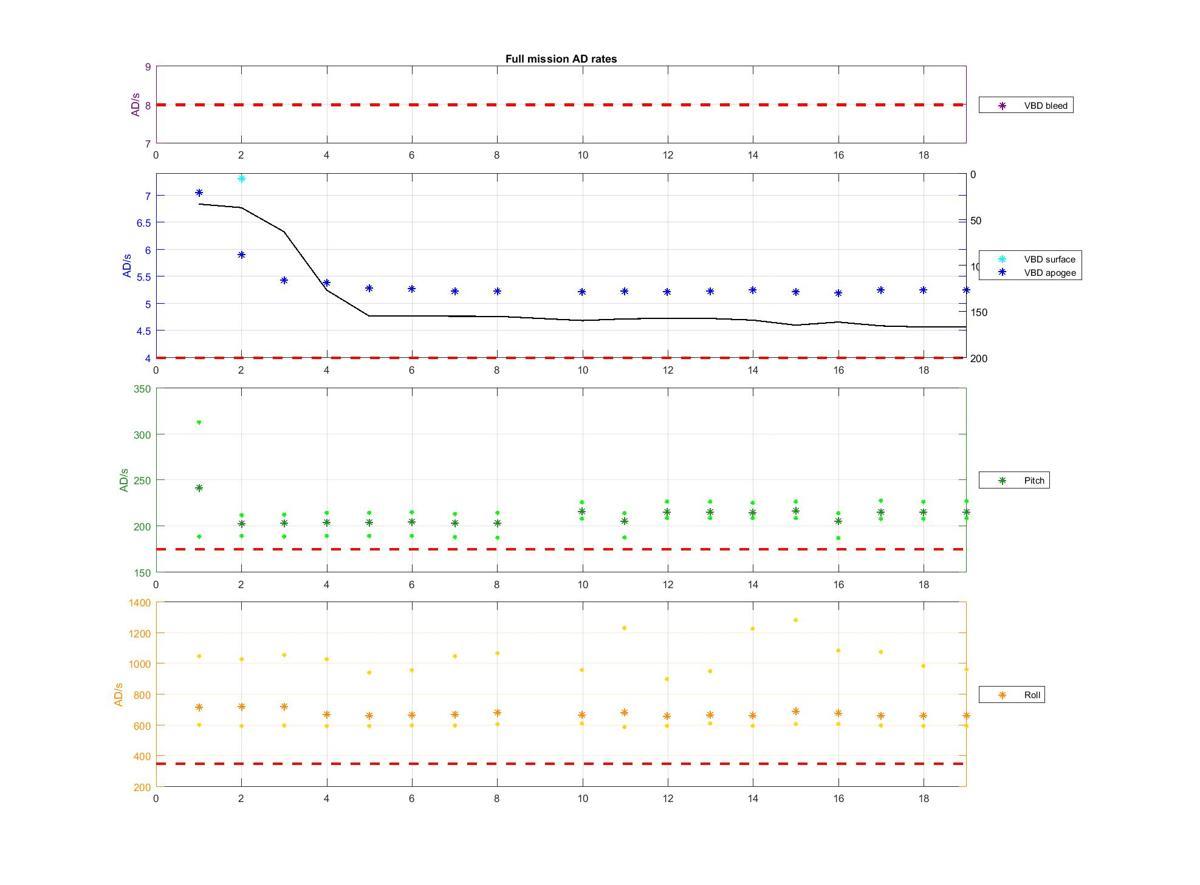Click the blue star icon beside VBD apogee
The image size is (1200, 885).
(x=1002, y=272)
